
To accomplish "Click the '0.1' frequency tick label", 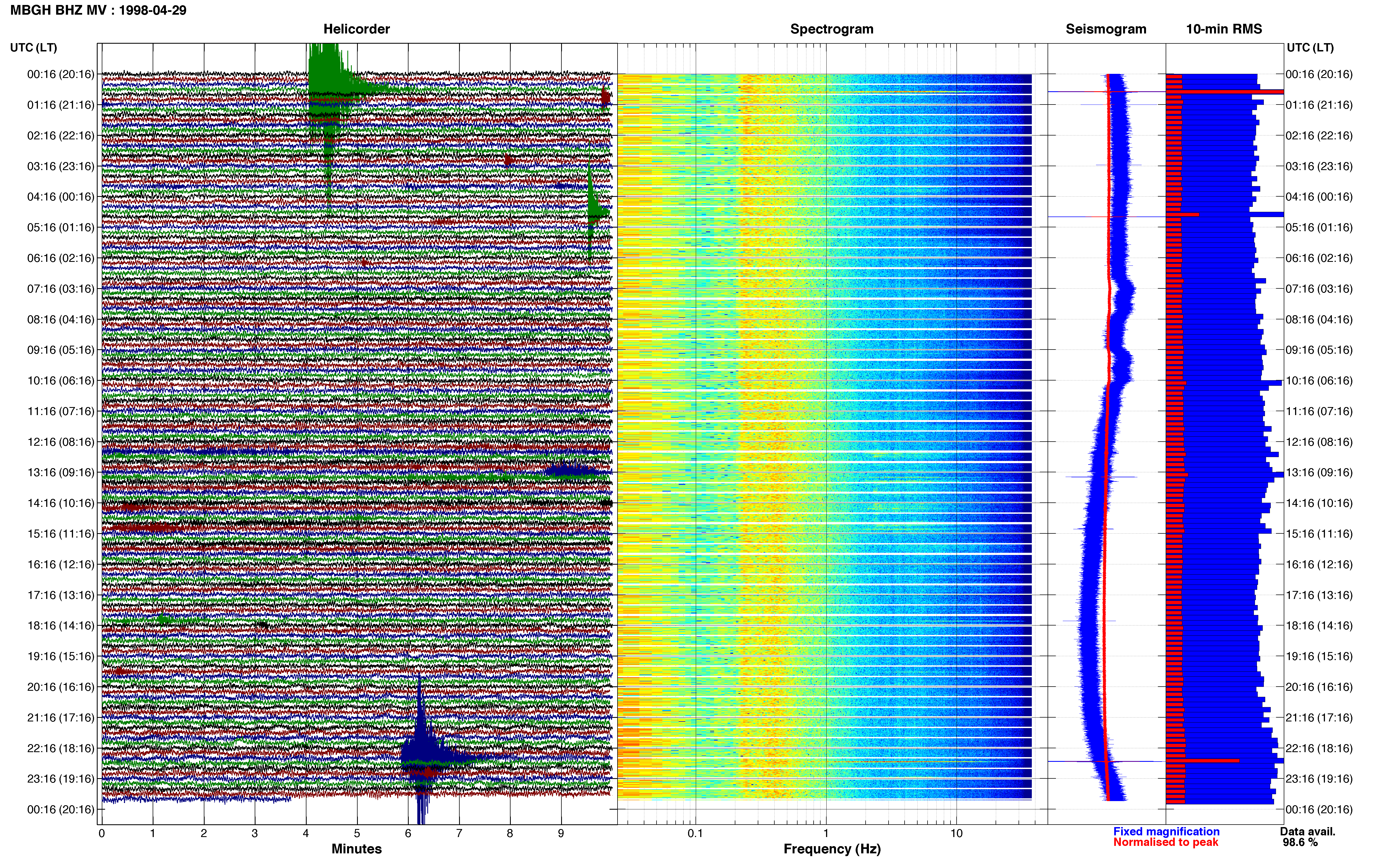I will click(695, 833).
